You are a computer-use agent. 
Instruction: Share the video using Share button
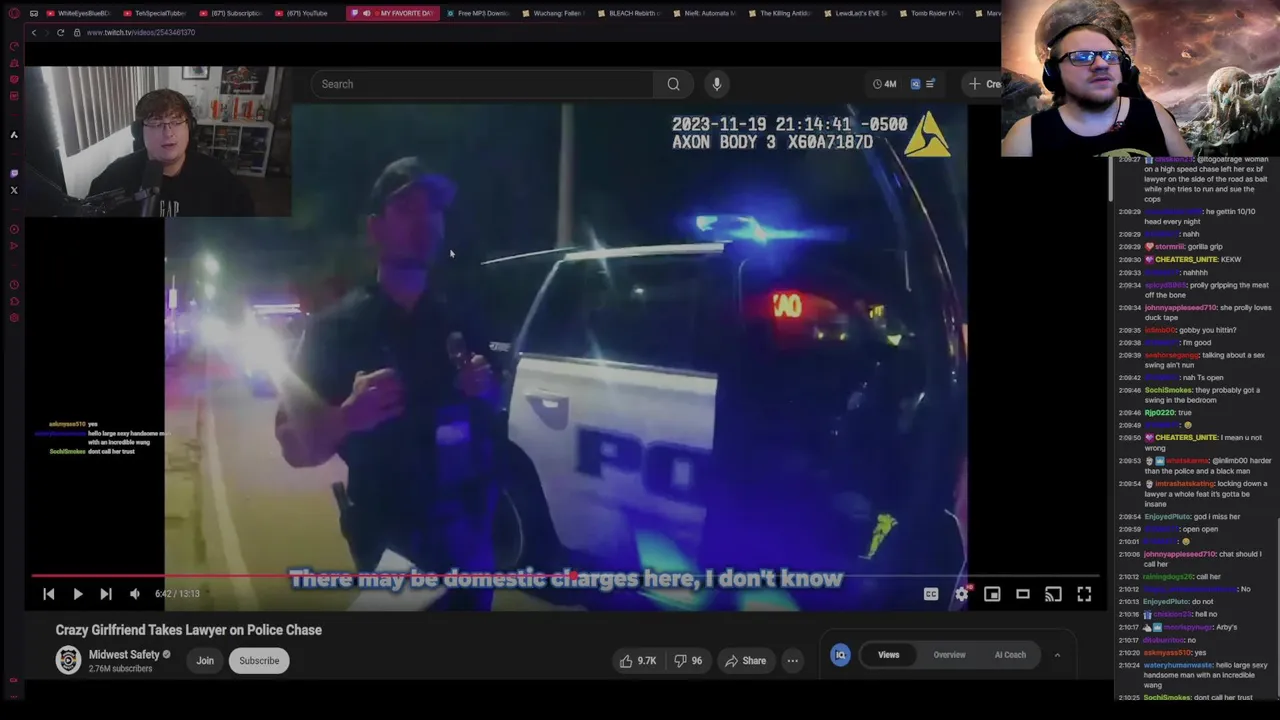[745, 661]
